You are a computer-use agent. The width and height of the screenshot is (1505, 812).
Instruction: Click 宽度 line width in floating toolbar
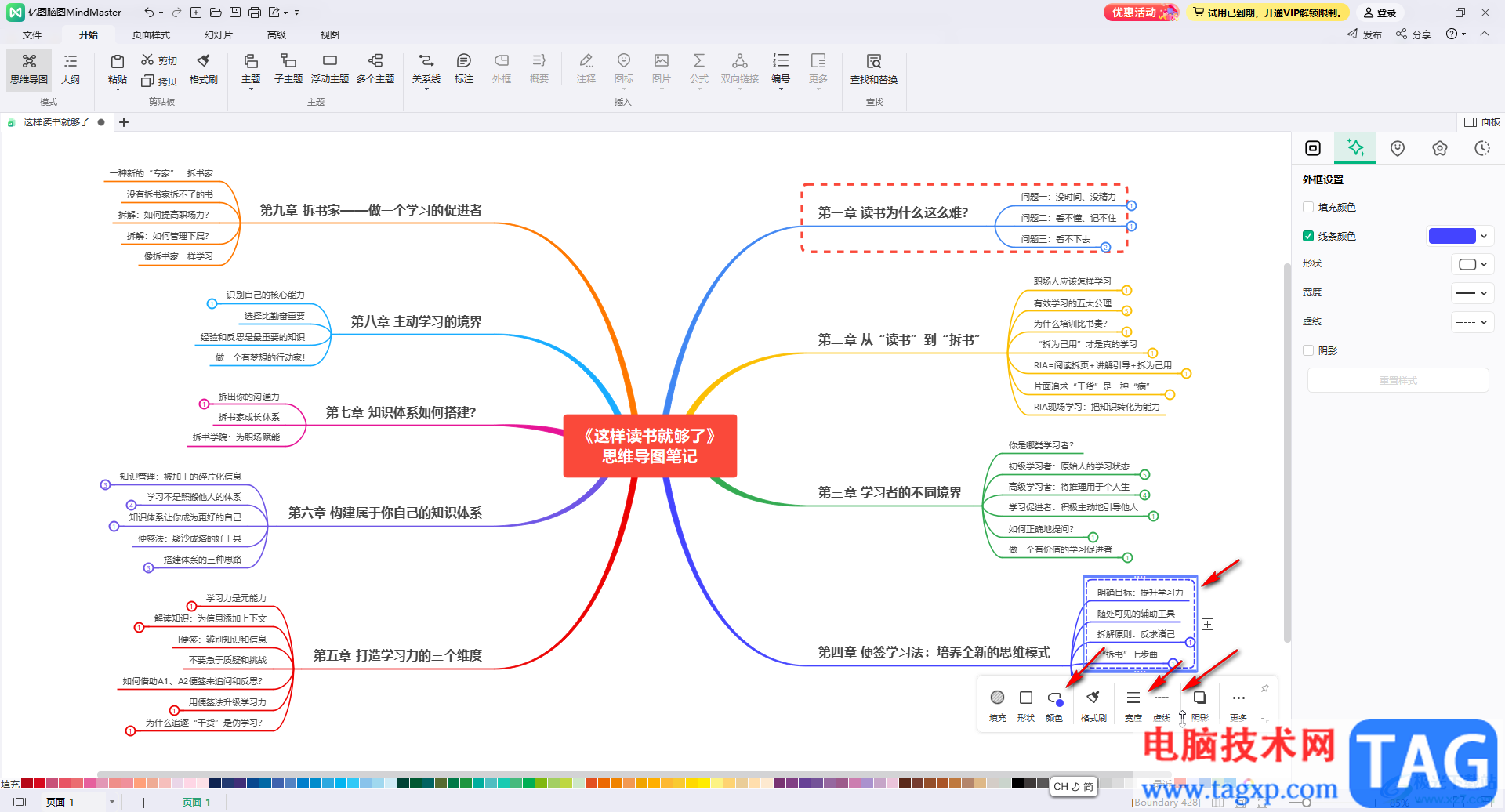coord(1133,705)
